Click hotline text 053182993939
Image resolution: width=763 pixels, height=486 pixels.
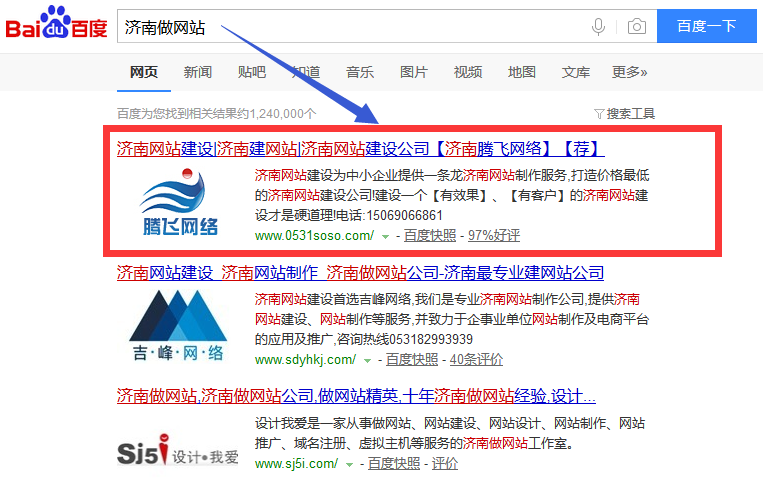431,339
